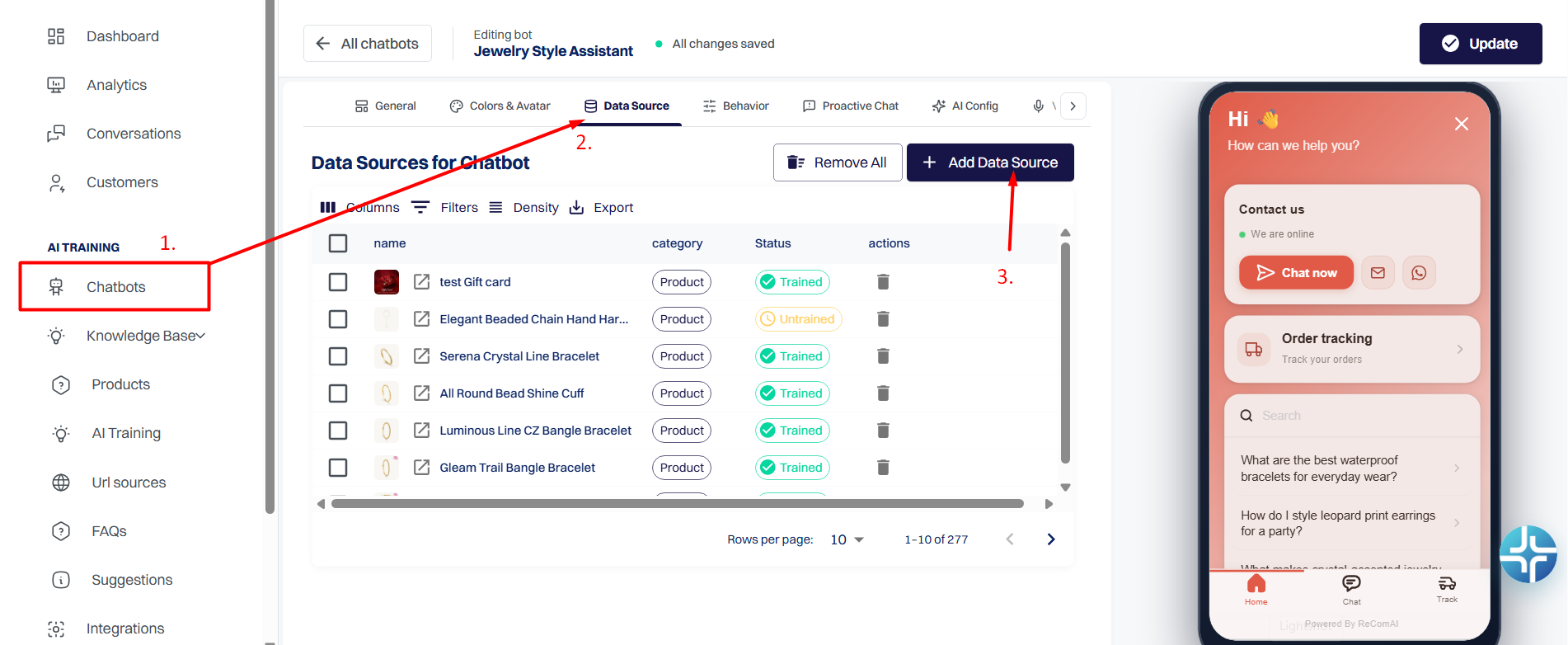
Task: Open Integrations in the sidebar
Action: [106, 629]
